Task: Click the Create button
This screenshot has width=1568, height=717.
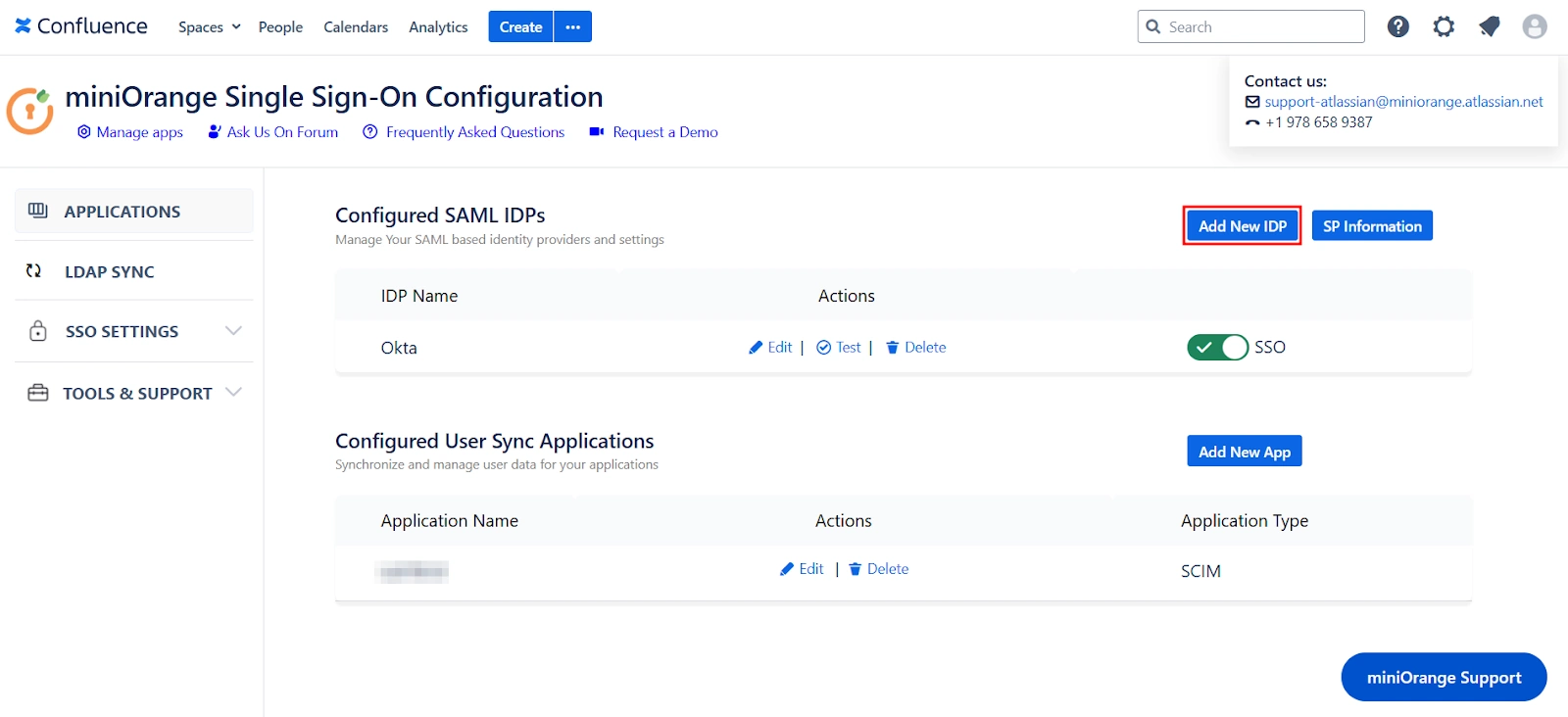Action: pos(520,26)
